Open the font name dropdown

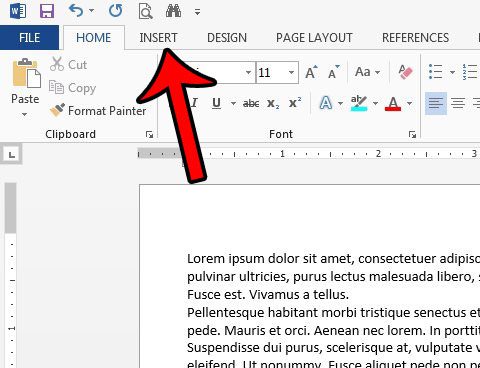(x=248, y=72)
